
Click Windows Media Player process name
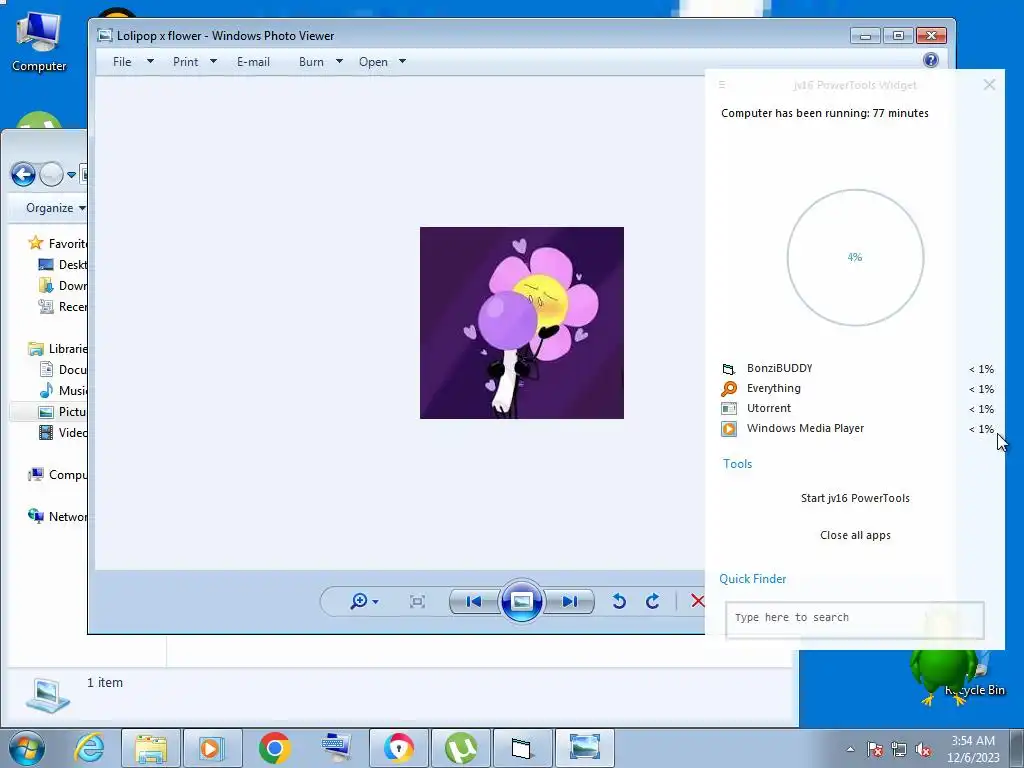805,428
